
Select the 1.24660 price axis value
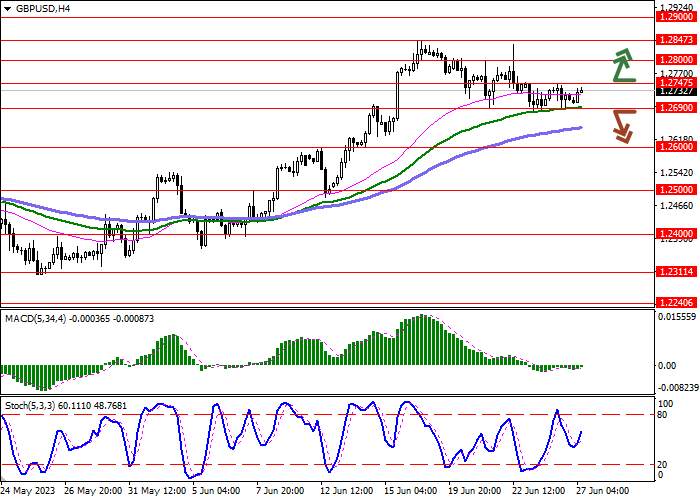pyautogui.click(x=676, y=206)
